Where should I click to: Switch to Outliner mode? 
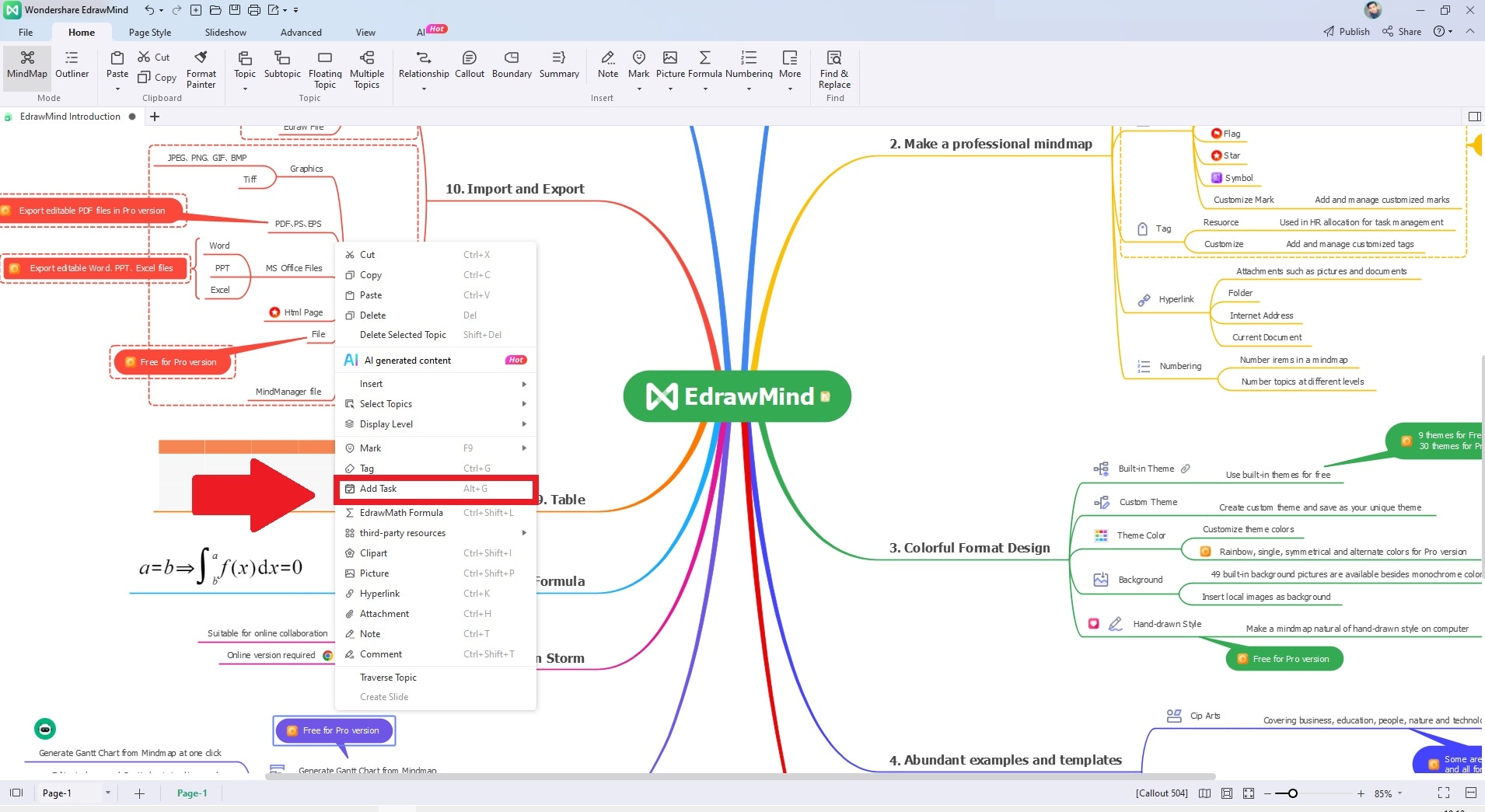[72, 65]
